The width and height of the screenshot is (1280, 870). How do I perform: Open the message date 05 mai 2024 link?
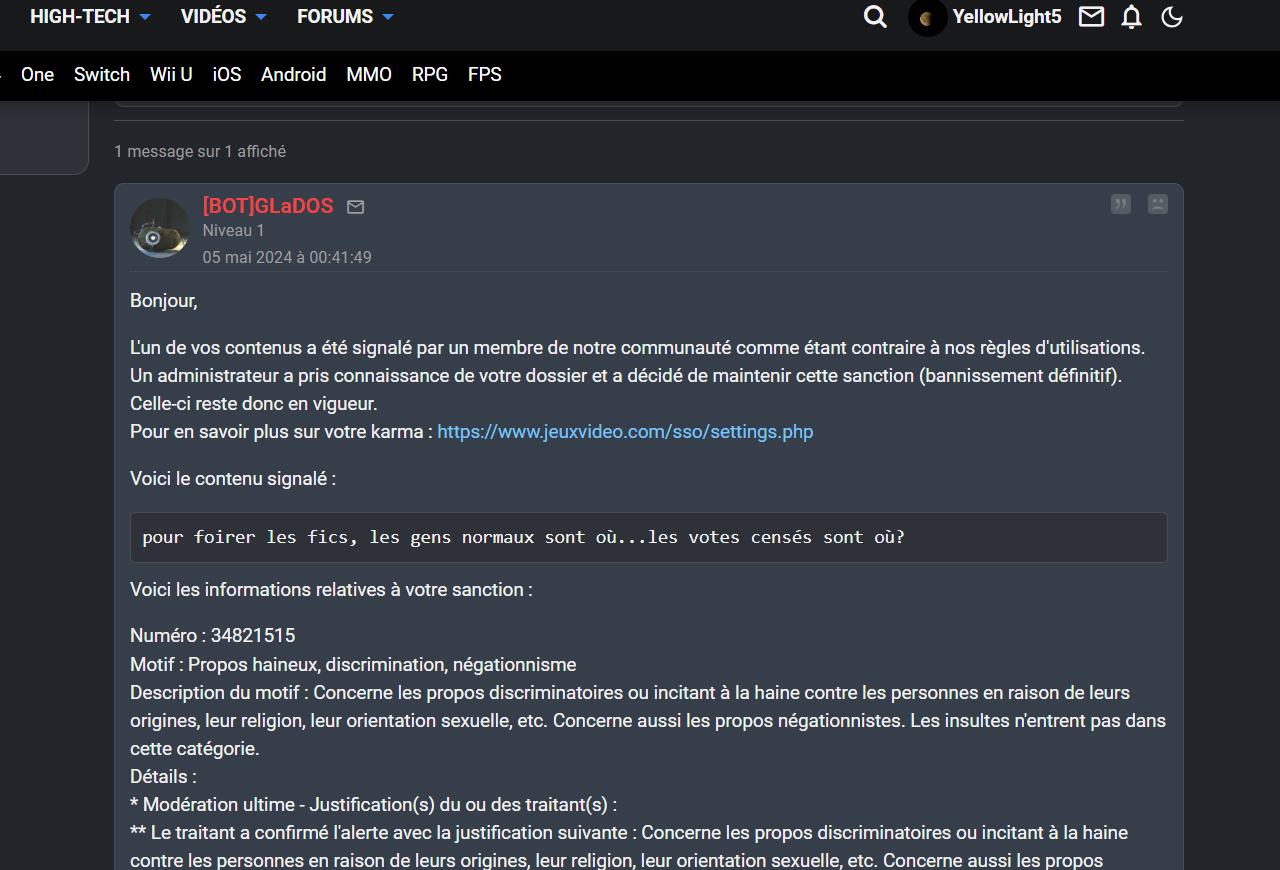(287, 257)
